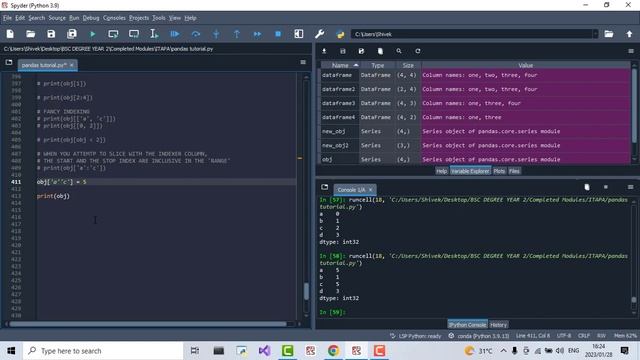
Task: Open the Search menu
Action: point(37,18)
